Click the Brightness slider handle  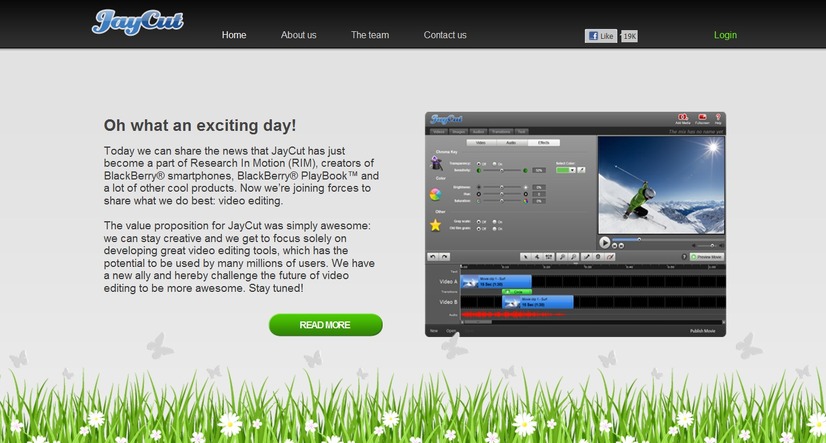tap(502, 187)
